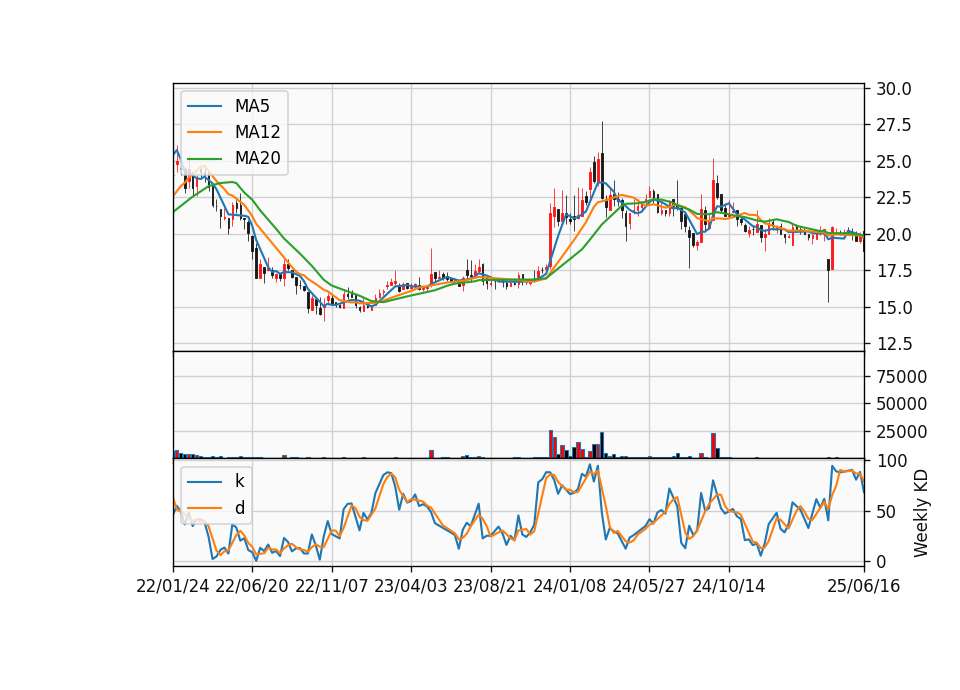The image size is (960, 690).
Task: Click the green MA20 legend line sample
Action: pyautogui.click(x=204, y=159)
